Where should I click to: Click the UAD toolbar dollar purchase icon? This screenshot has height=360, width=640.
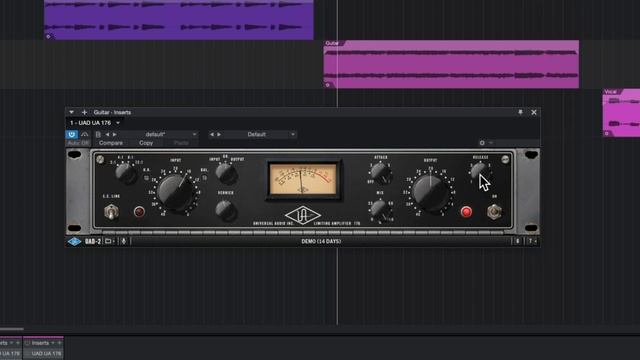[518, 242]
